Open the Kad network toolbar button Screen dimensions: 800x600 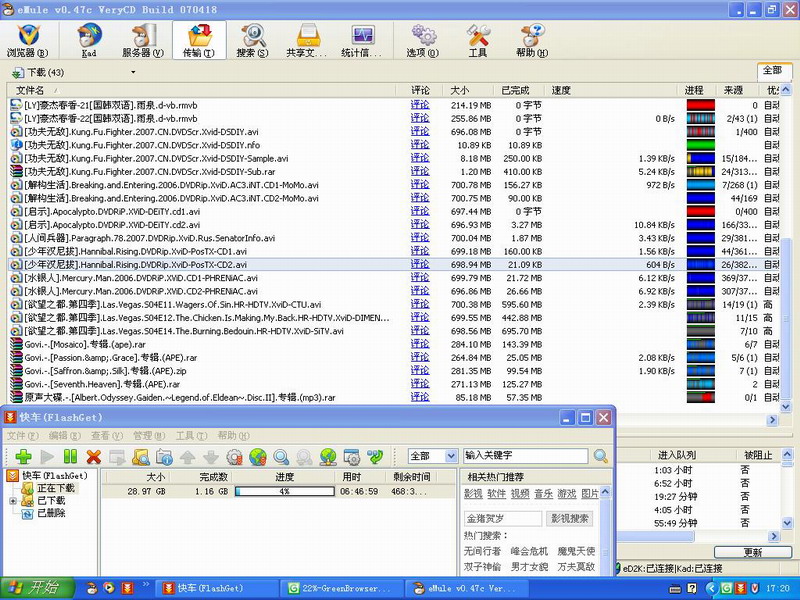89,40
